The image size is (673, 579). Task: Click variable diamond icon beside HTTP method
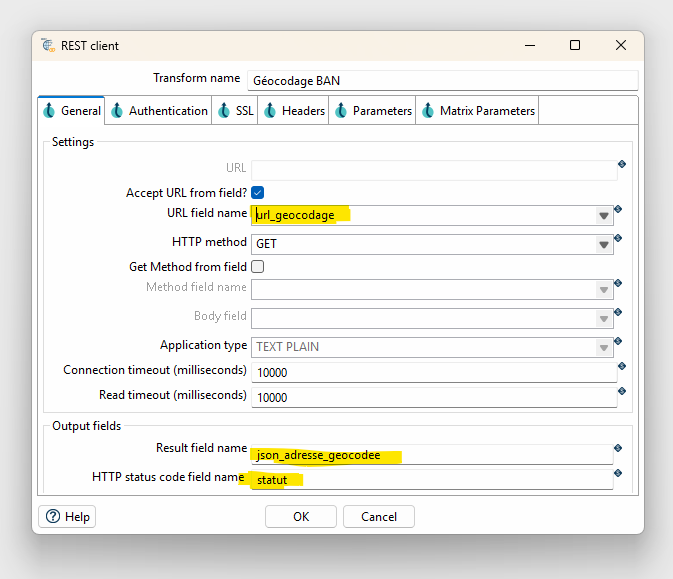click(x=618, y=238)
